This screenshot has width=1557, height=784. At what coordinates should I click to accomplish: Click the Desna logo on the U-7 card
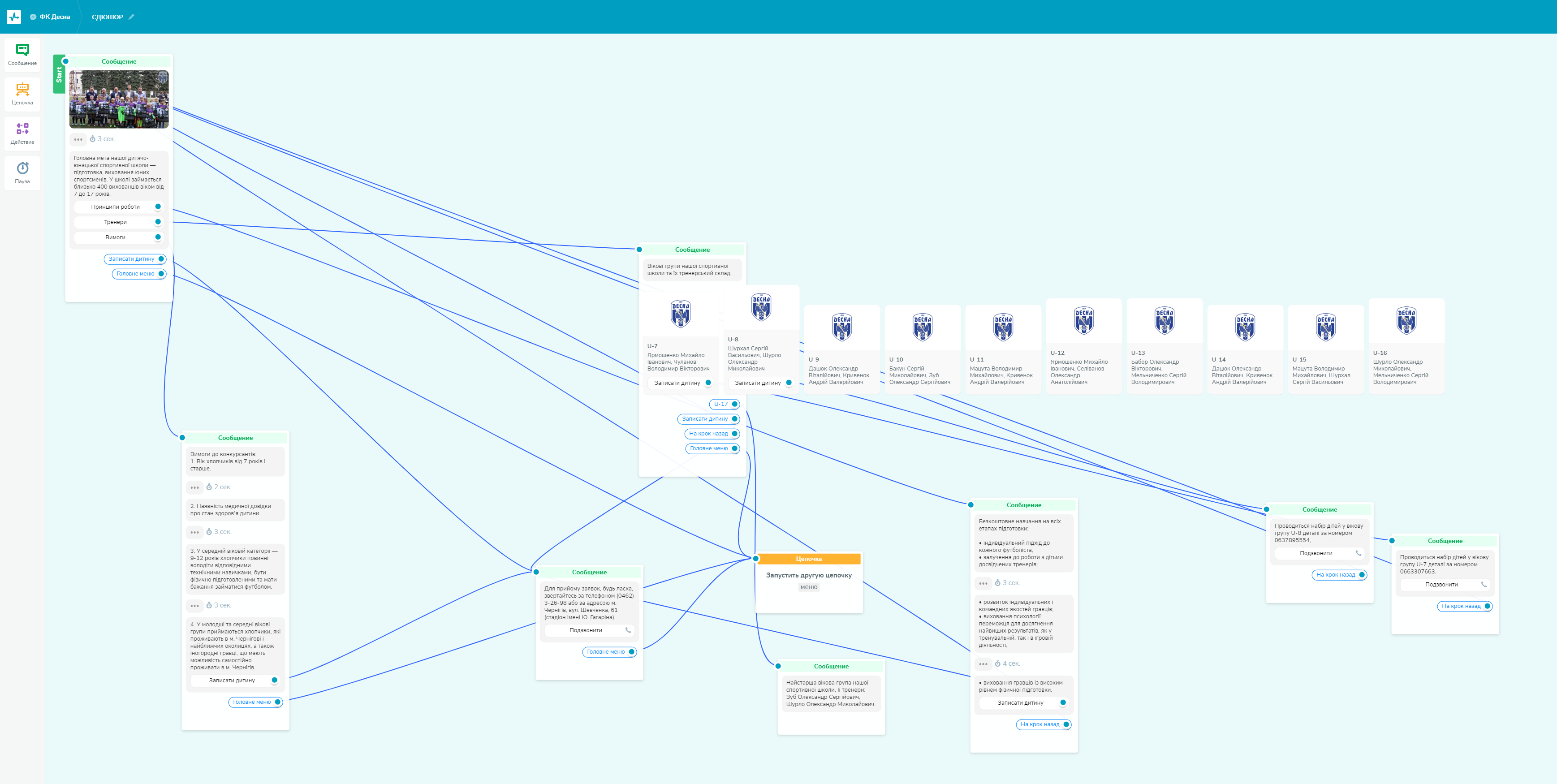[x=681, y=314]
